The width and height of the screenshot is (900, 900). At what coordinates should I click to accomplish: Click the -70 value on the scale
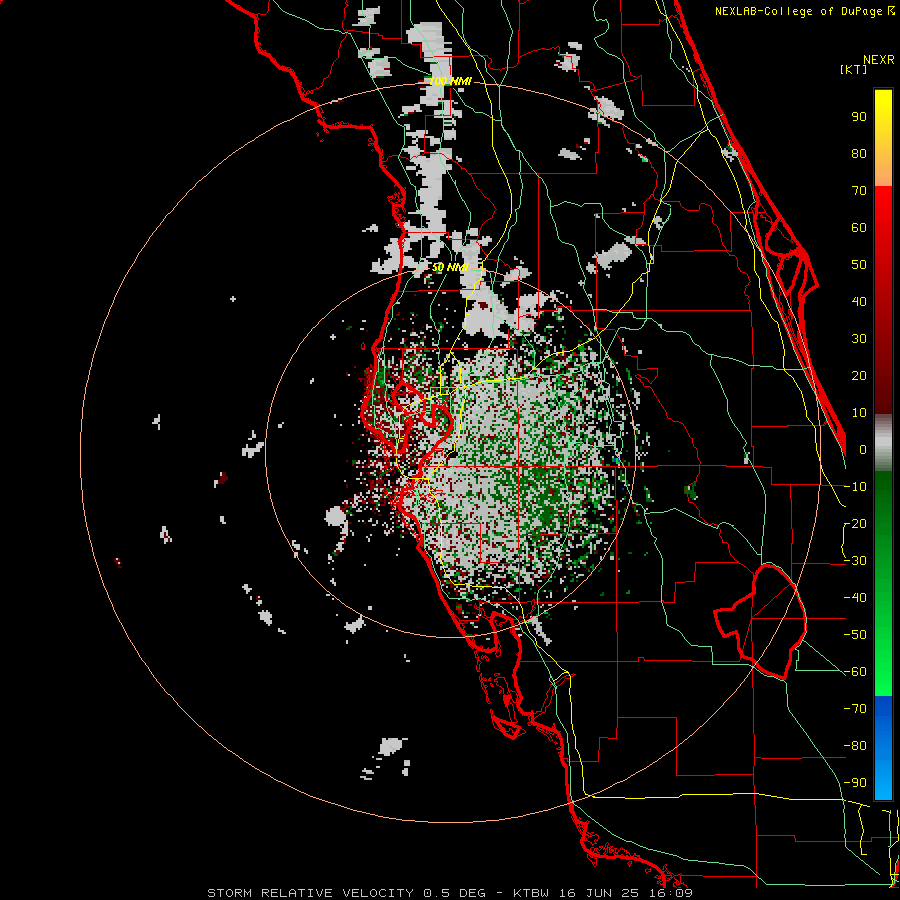pyautogui.click(x=855, y=708)
